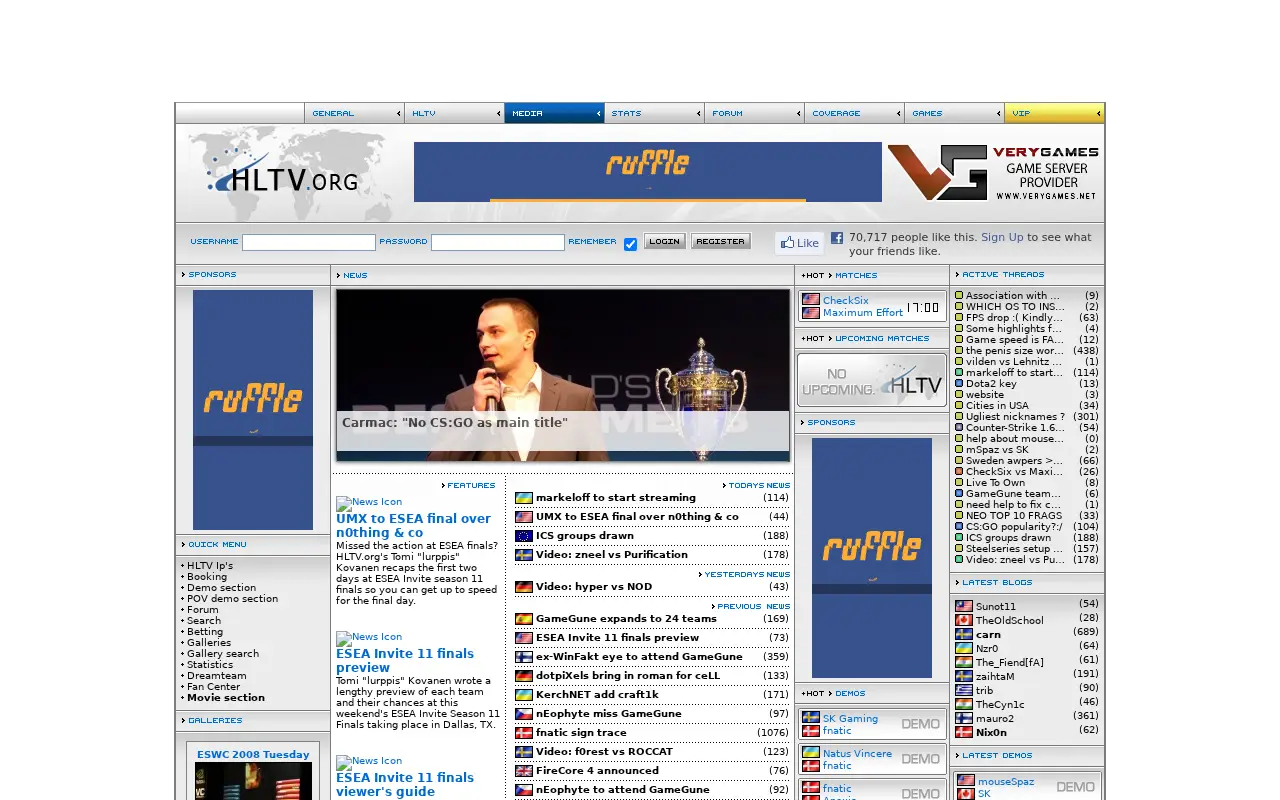This screenshot has width=1280, height=800.
Task: Focus the Username input field
Action: (309, 242)
